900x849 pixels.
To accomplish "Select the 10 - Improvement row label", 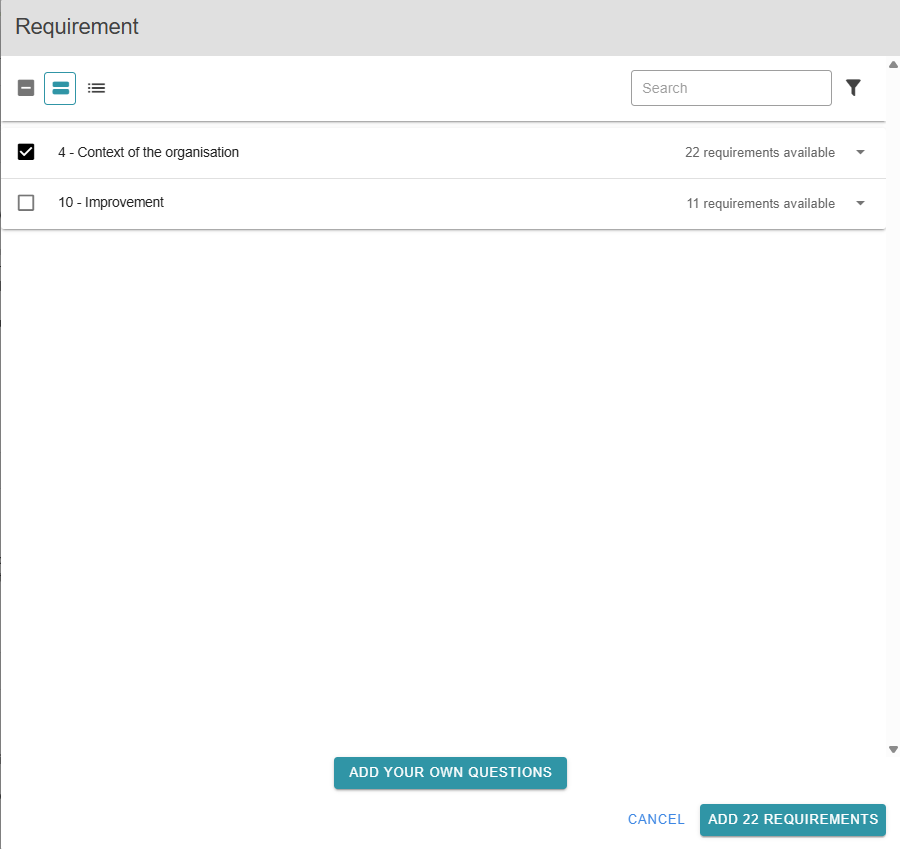I will pos(111,202).
